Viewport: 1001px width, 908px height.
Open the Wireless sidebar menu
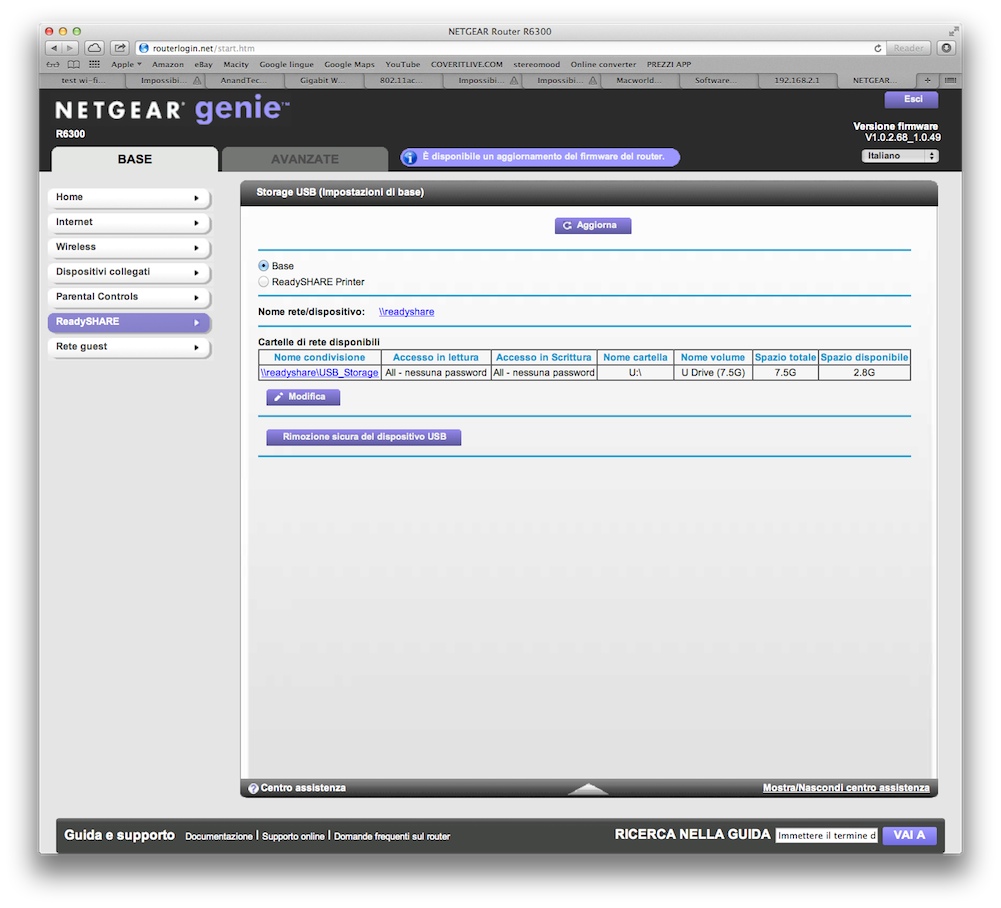click(x=129, y=247)
